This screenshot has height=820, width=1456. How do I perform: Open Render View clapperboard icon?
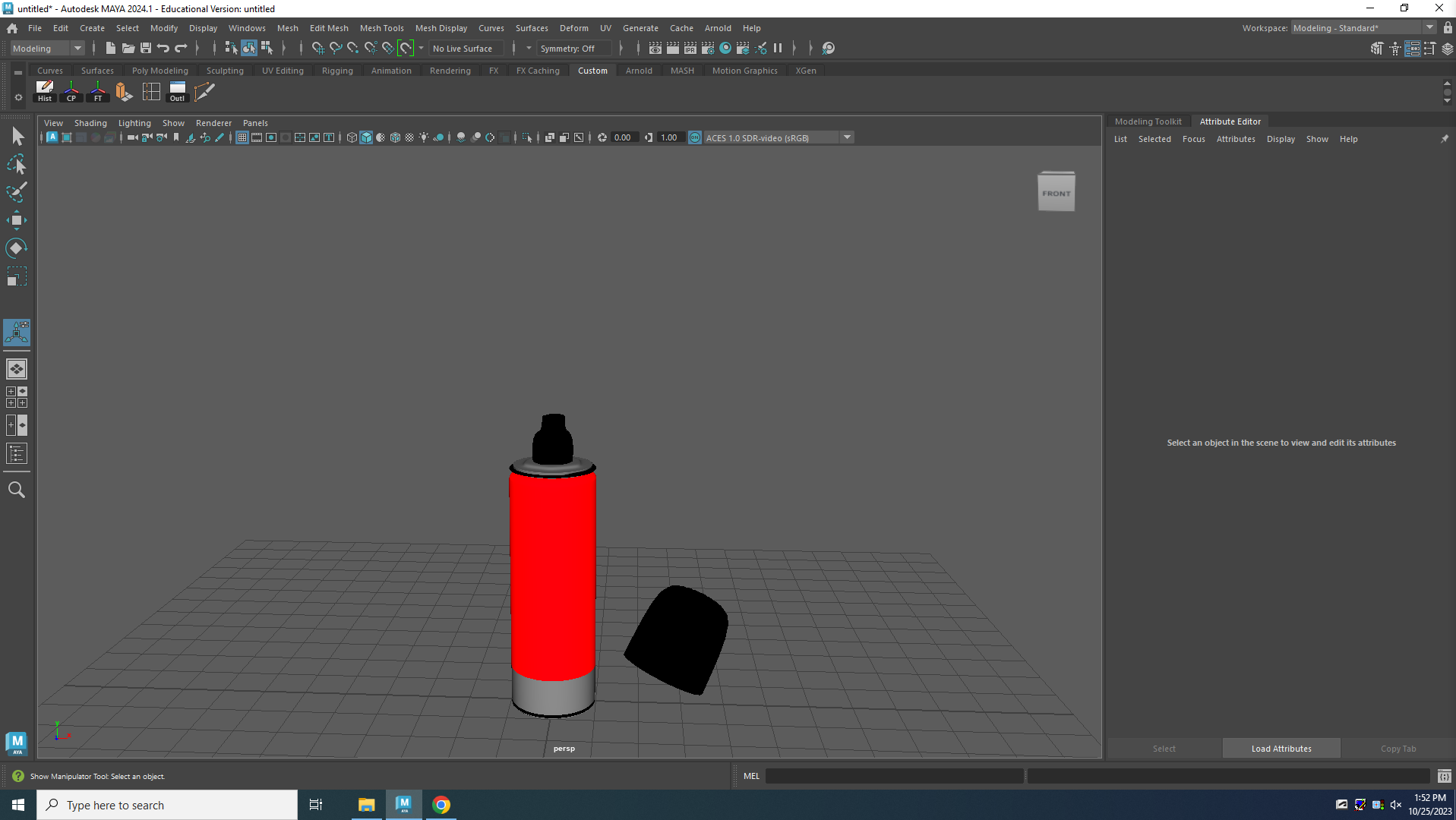tap(655, 49)
